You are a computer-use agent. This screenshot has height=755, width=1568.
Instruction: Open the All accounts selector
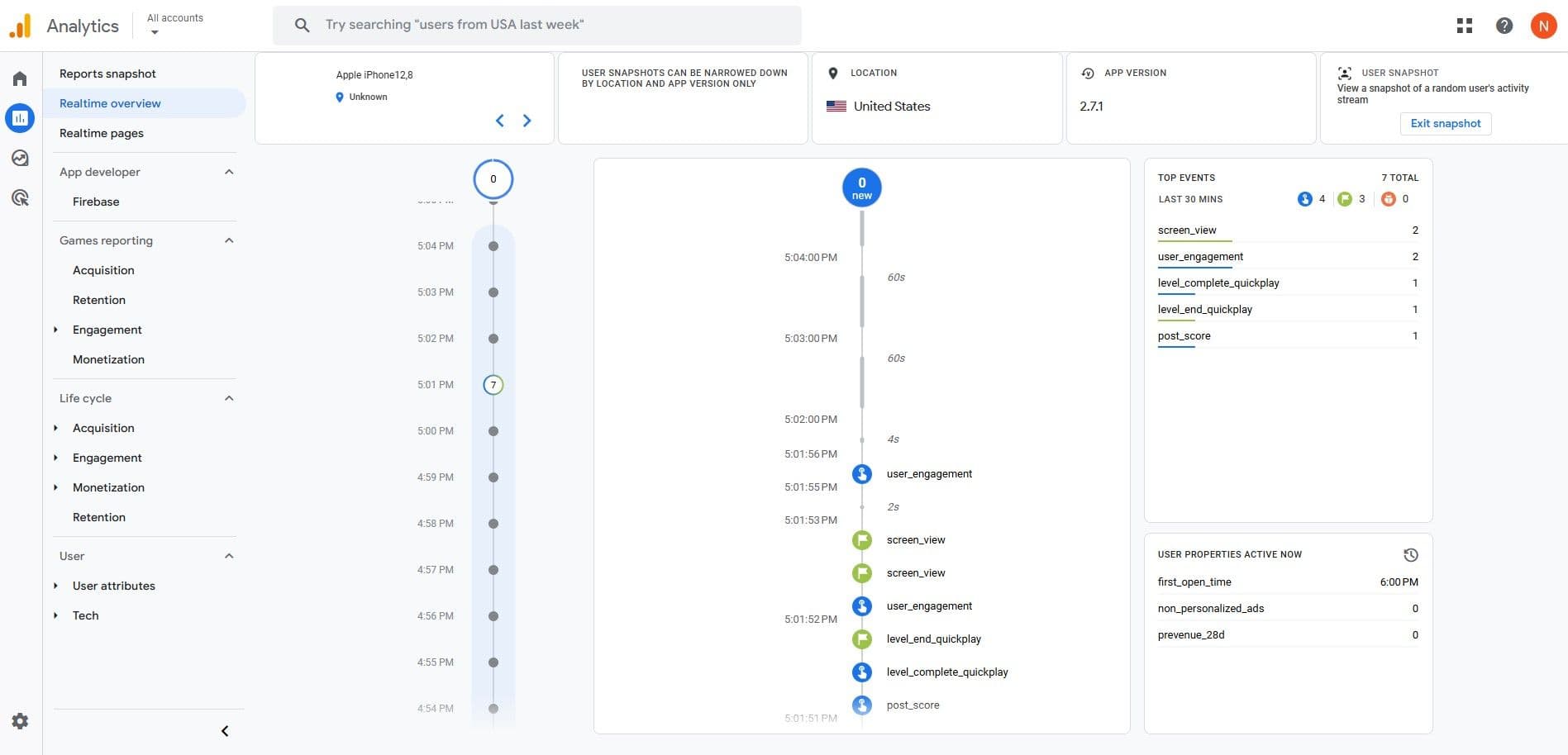click(174, 23)
